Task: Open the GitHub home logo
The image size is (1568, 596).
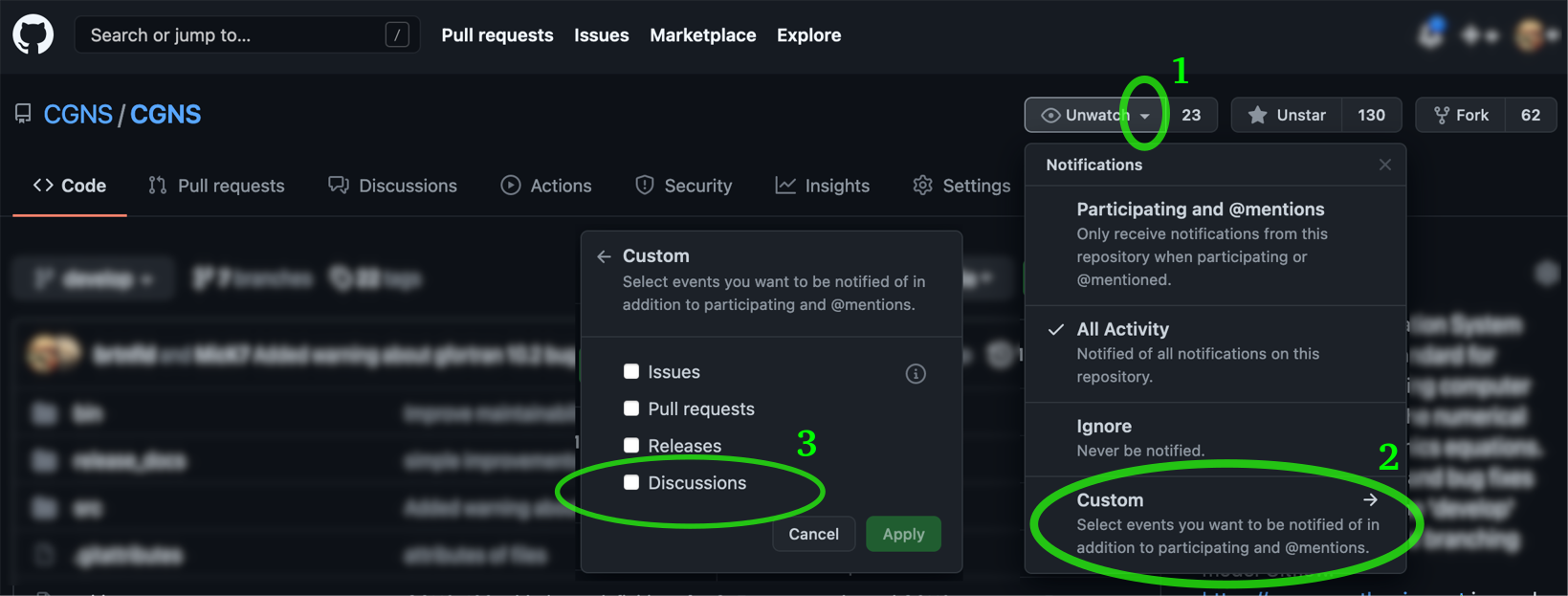Action: [33, 35]
